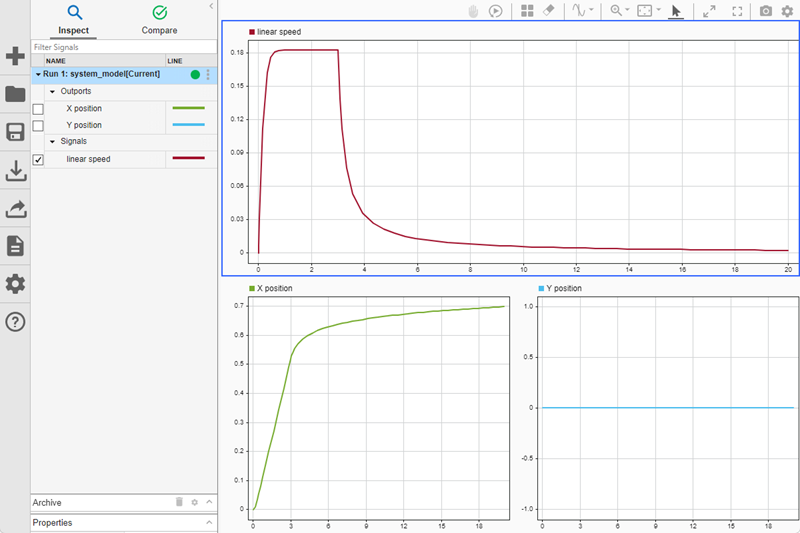Viewport: 800px width, 533px height.
Task: Take a plot snapshot with camera icon
Action: coord(766,11)
